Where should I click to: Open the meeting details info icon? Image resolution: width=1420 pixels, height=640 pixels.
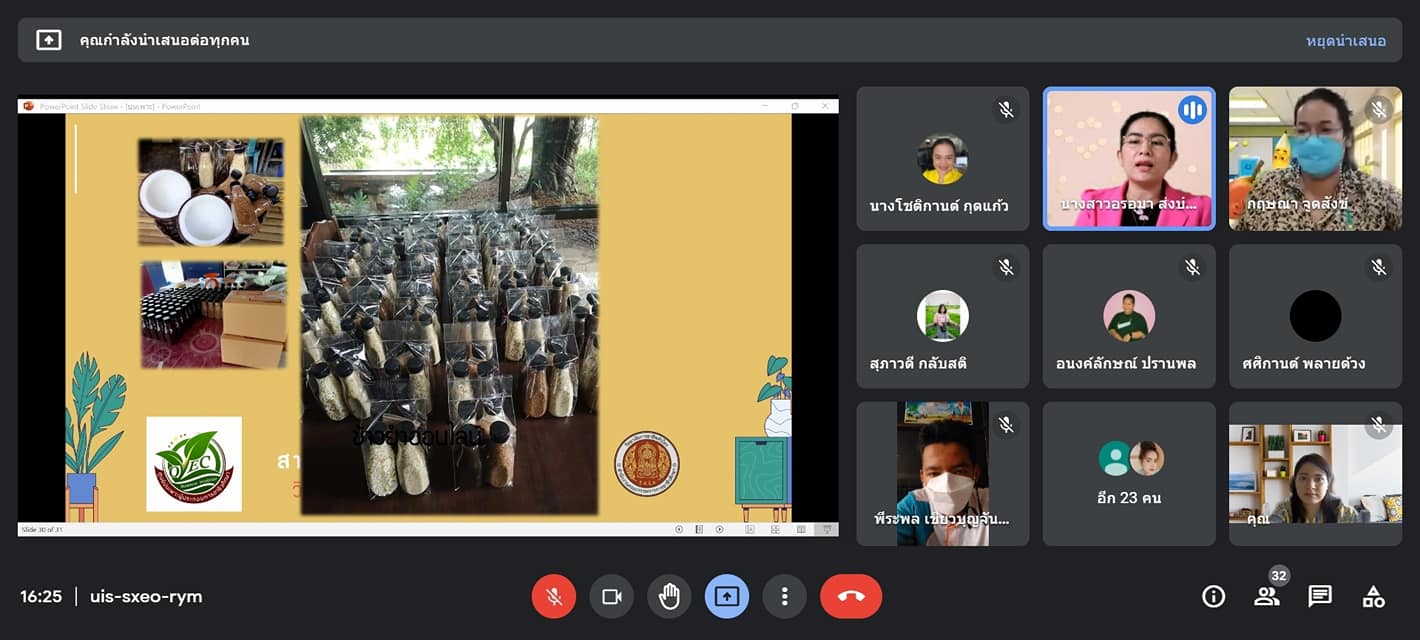tap(1213, 597)
